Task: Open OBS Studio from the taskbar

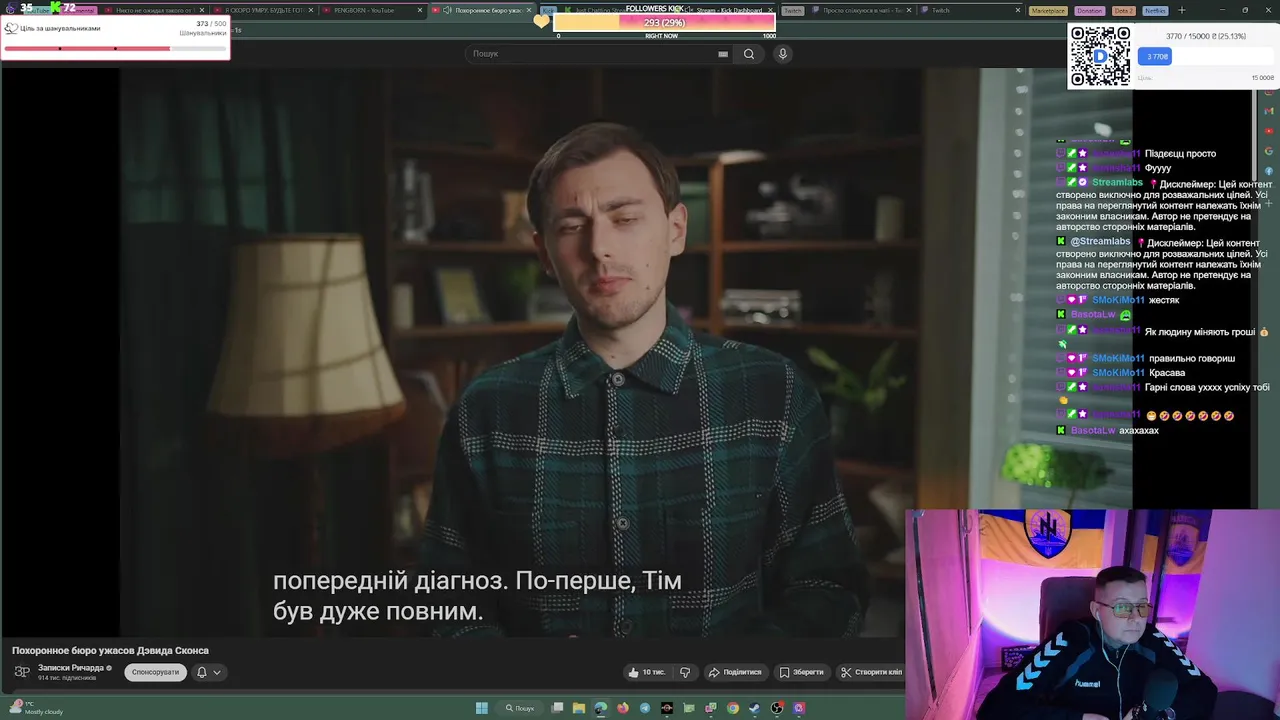Action: [777, 708]
